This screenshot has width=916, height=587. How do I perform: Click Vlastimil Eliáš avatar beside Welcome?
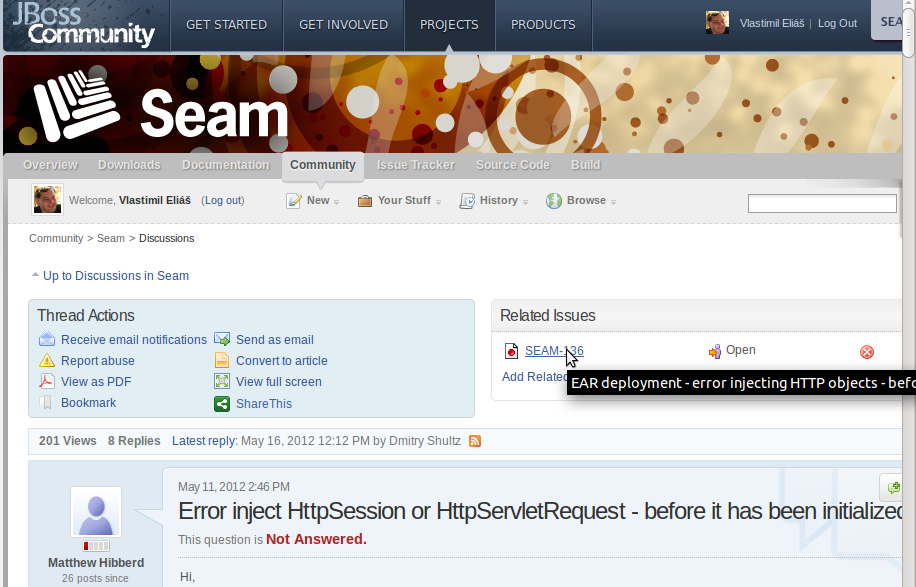[47, 200]
